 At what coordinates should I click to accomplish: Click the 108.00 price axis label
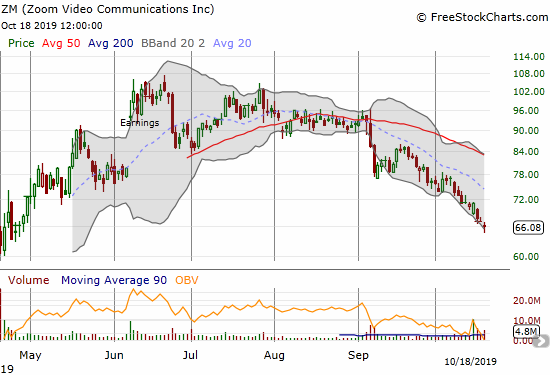(x=529, y=74)
